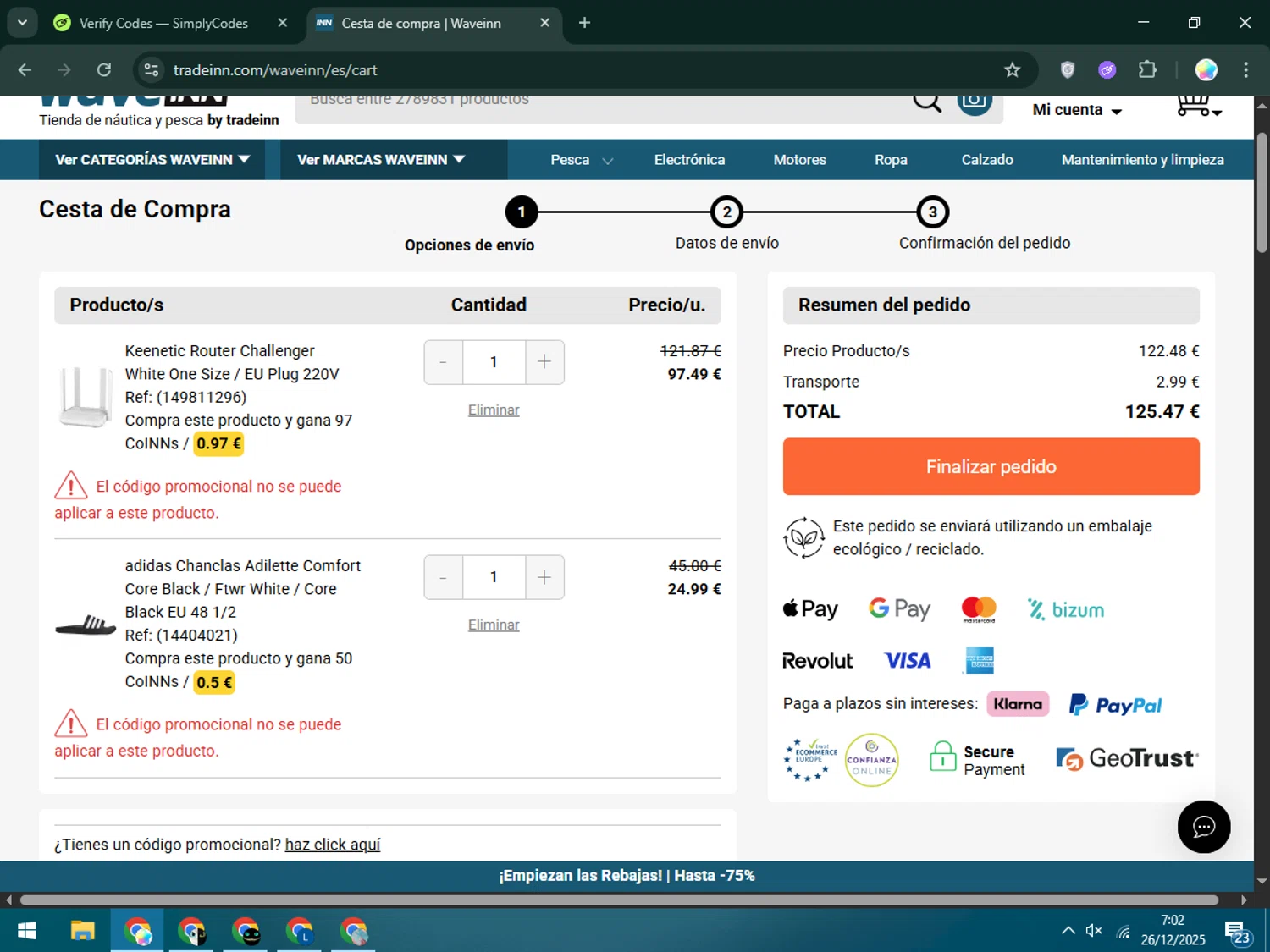Screen dimensions: 1270x952
Task: Open the tab search dropdown in Chrome
Action: click(x=22, y=23)
